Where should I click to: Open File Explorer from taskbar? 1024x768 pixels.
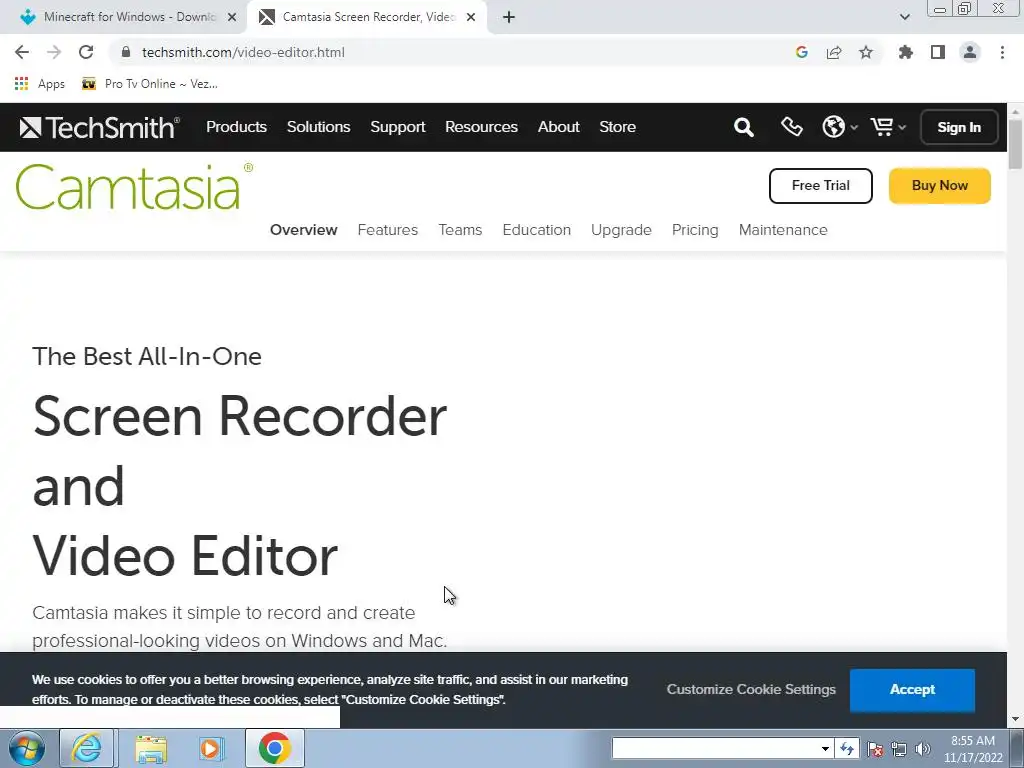[x=151, y=748]
